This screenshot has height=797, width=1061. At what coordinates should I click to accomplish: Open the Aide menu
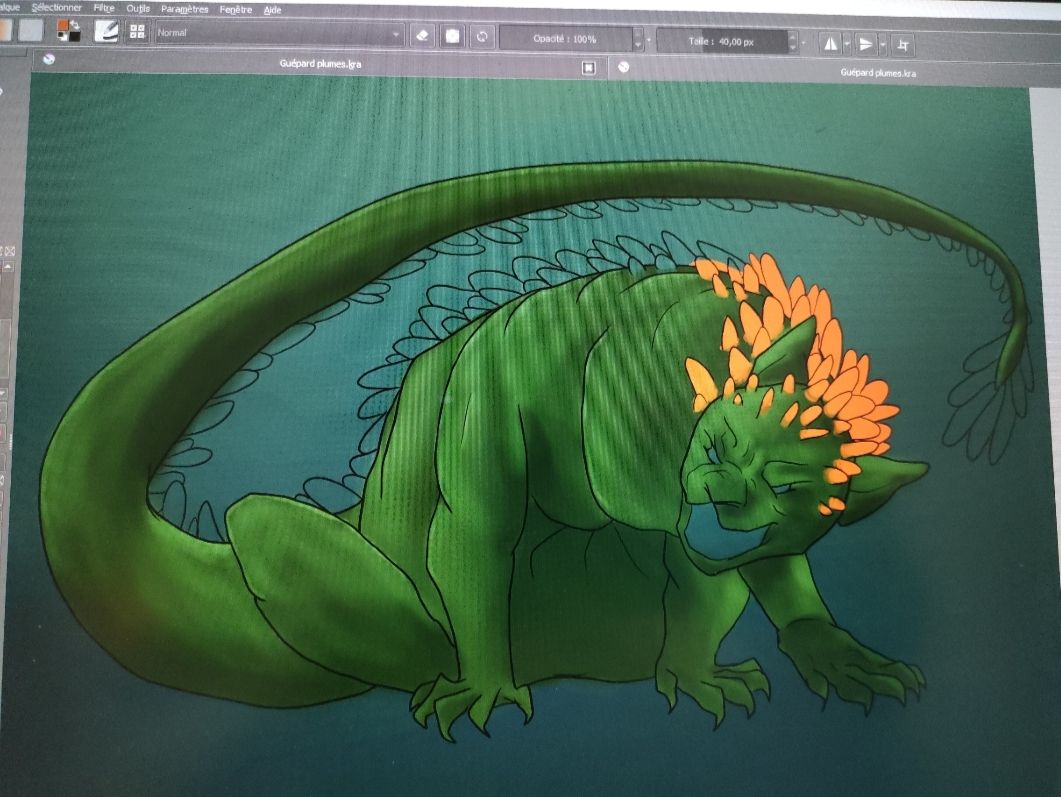(272, 10)
